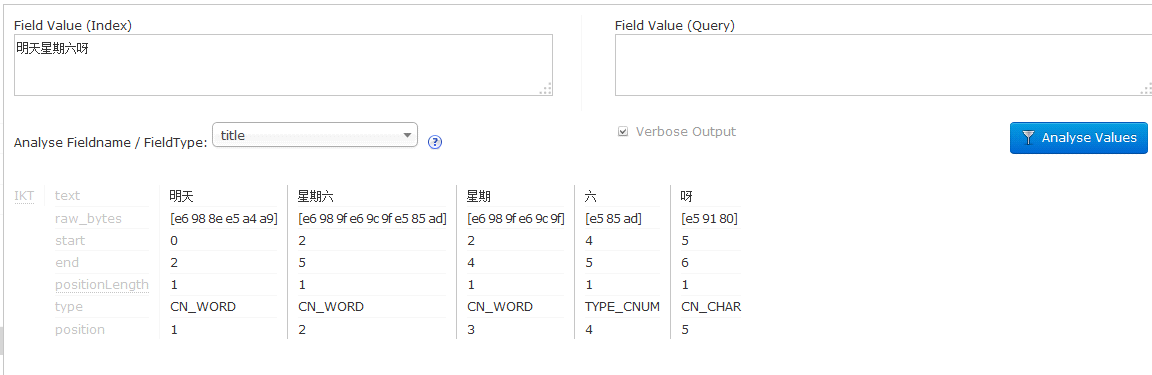Click the Analyse Values button
The image size is (1152, 375).
click(1079, 138)
